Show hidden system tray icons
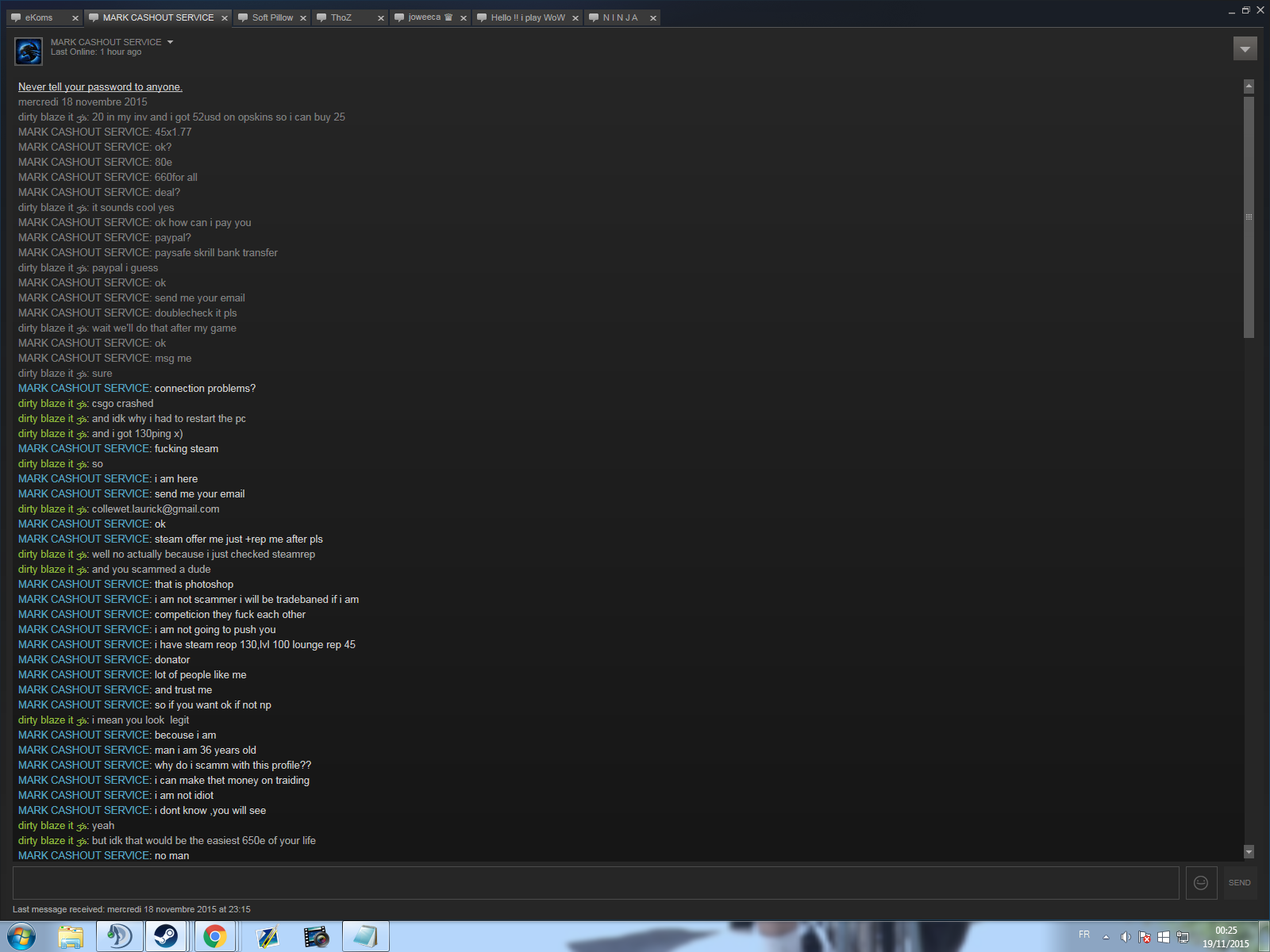 pyautogui.click(x=1106, y=937)
